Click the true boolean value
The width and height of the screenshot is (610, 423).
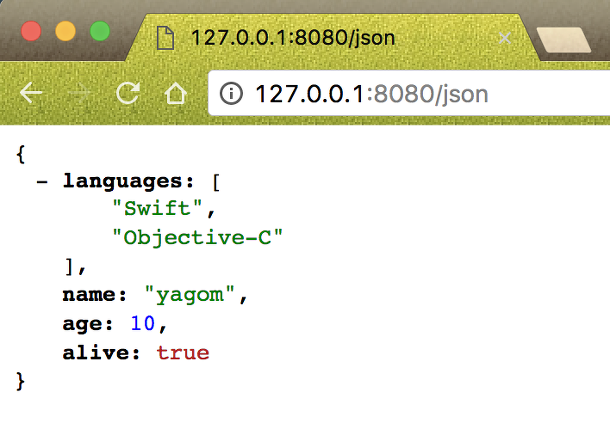coord(183,353)
